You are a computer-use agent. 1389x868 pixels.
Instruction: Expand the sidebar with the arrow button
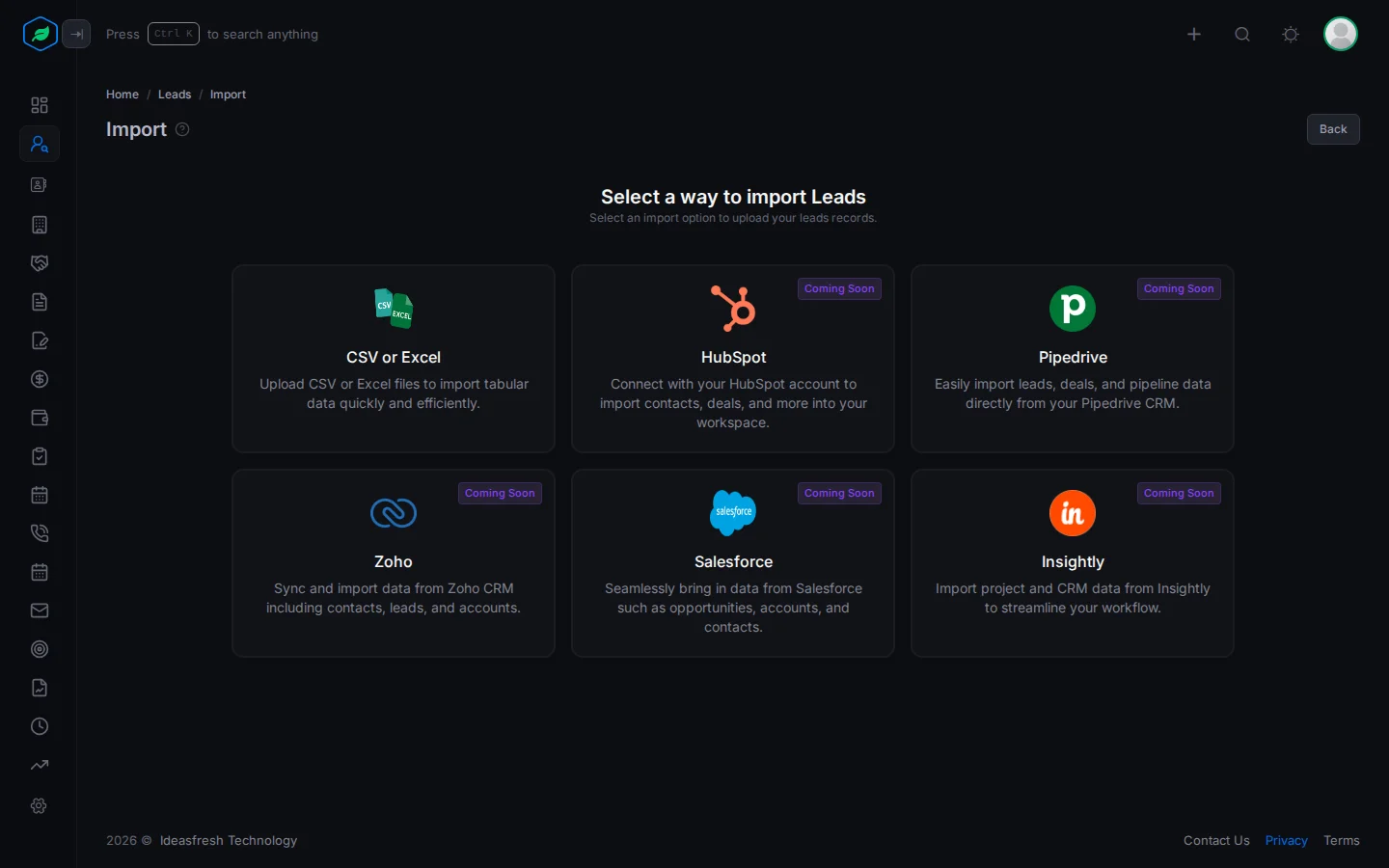click(x=76, y=34)
